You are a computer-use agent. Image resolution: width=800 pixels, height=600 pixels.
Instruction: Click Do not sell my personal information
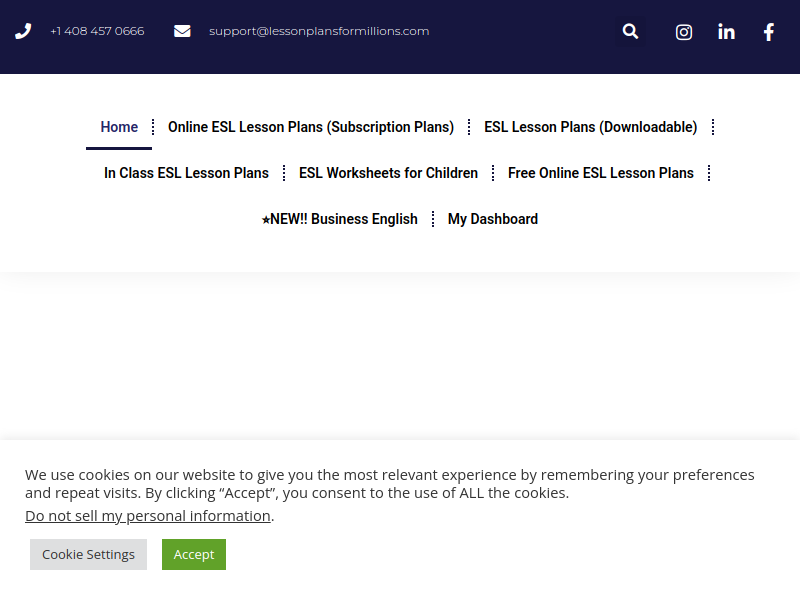(148, 516)
